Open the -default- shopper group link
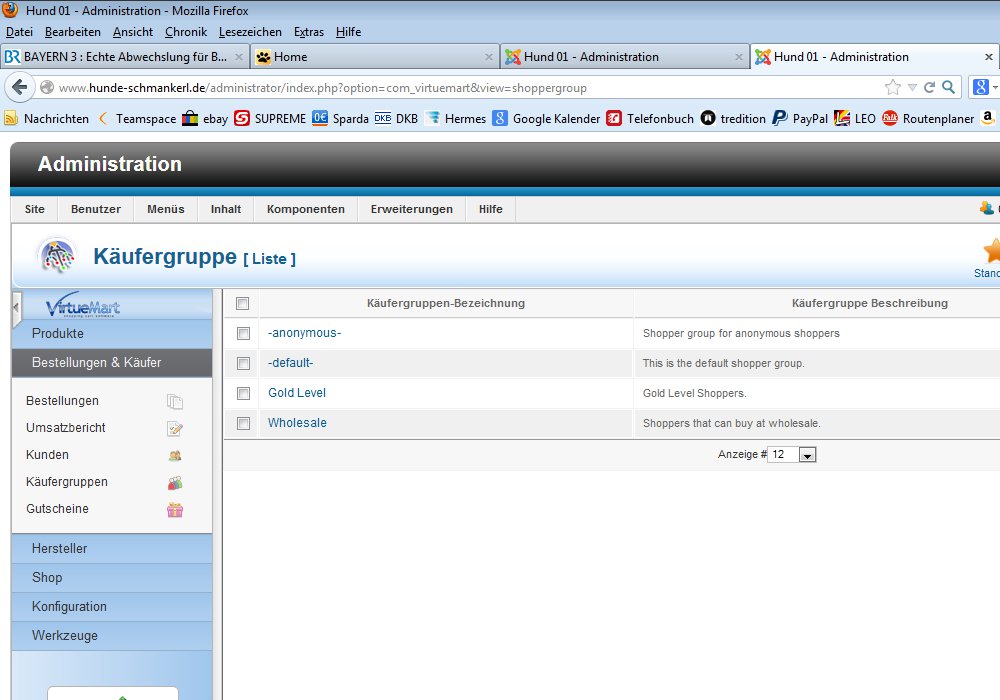The height and width of the screenshot is (700, 1000). pos(290,363)
